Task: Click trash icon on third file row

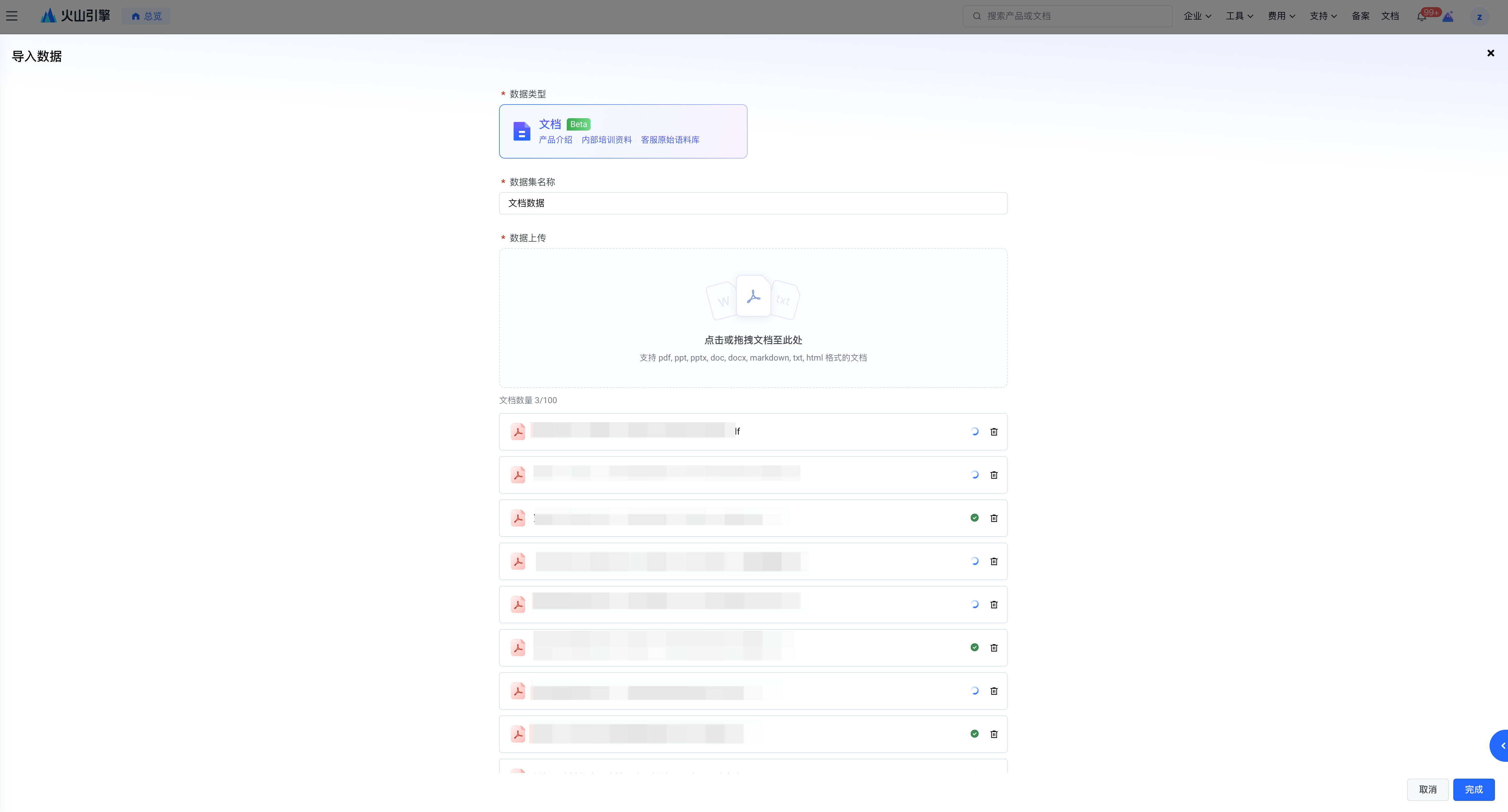Action: coord(993,518)
